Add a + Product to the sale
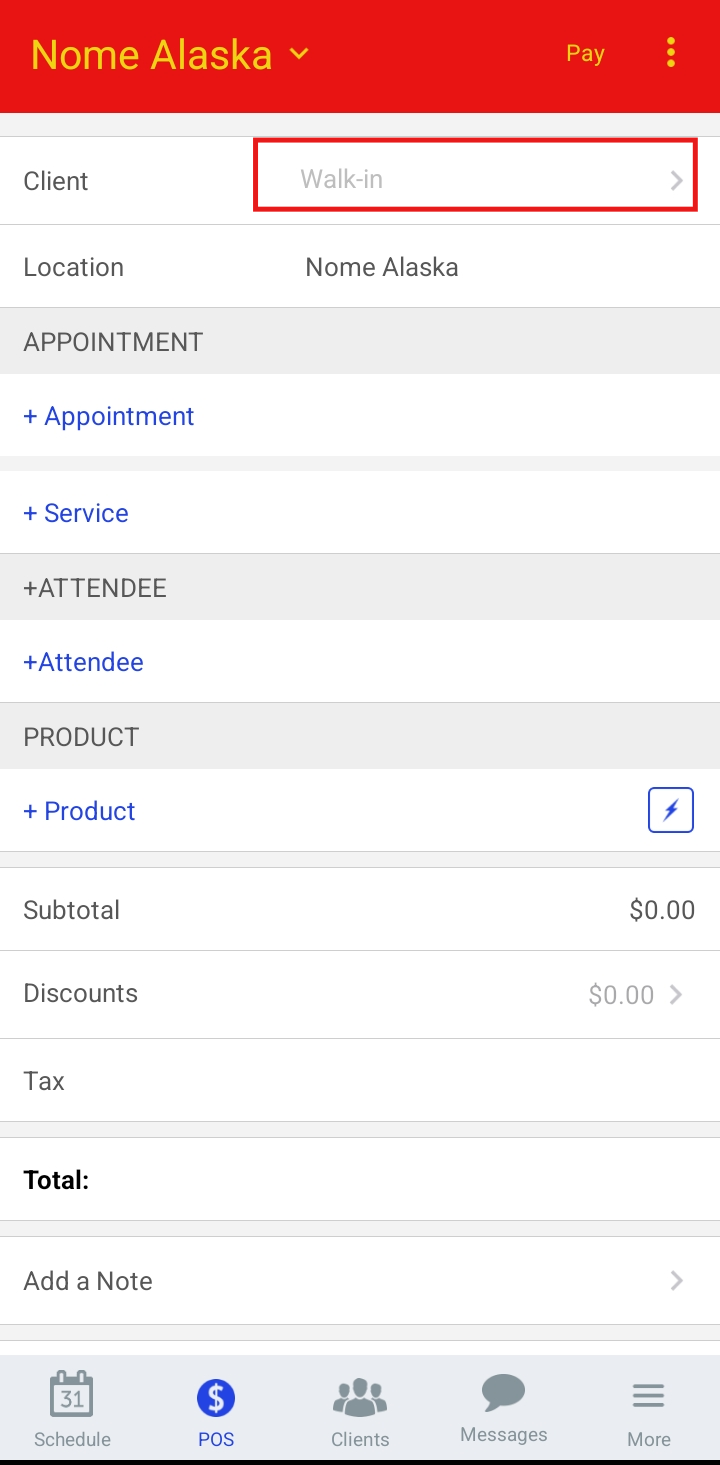The height and width of the screenshot is (1465, 720). tap(79, 811)
